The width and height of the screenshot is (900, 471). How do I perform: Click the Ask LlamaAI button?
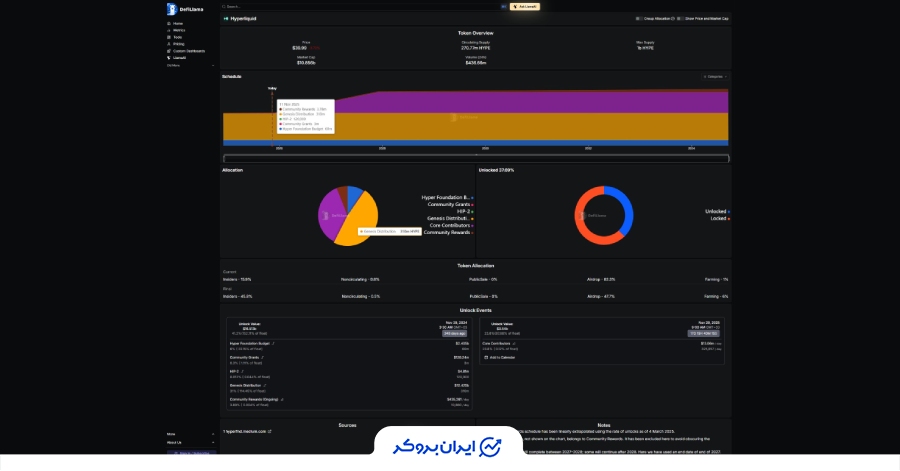point(526,6)
